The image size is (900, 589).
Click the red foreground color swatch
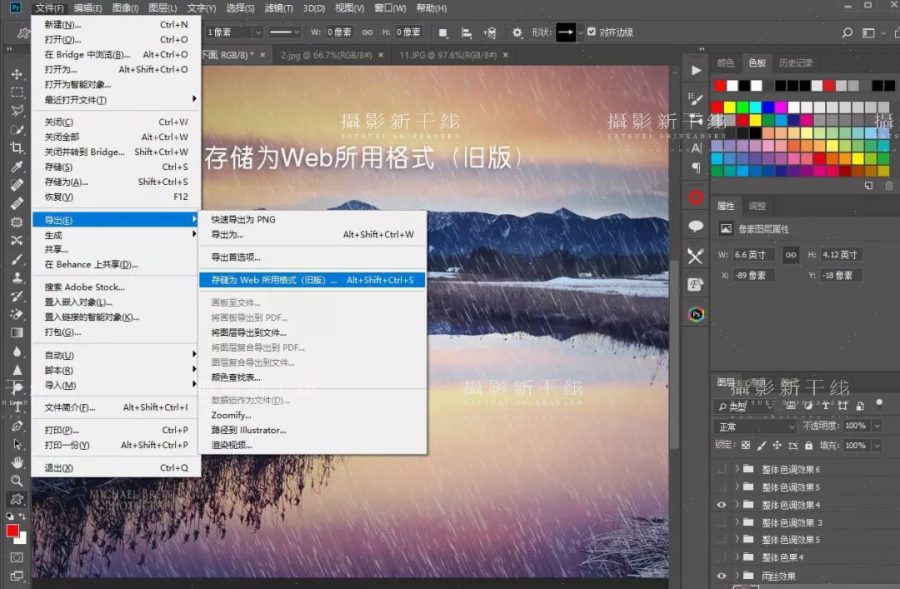click(x=12, y=531)
